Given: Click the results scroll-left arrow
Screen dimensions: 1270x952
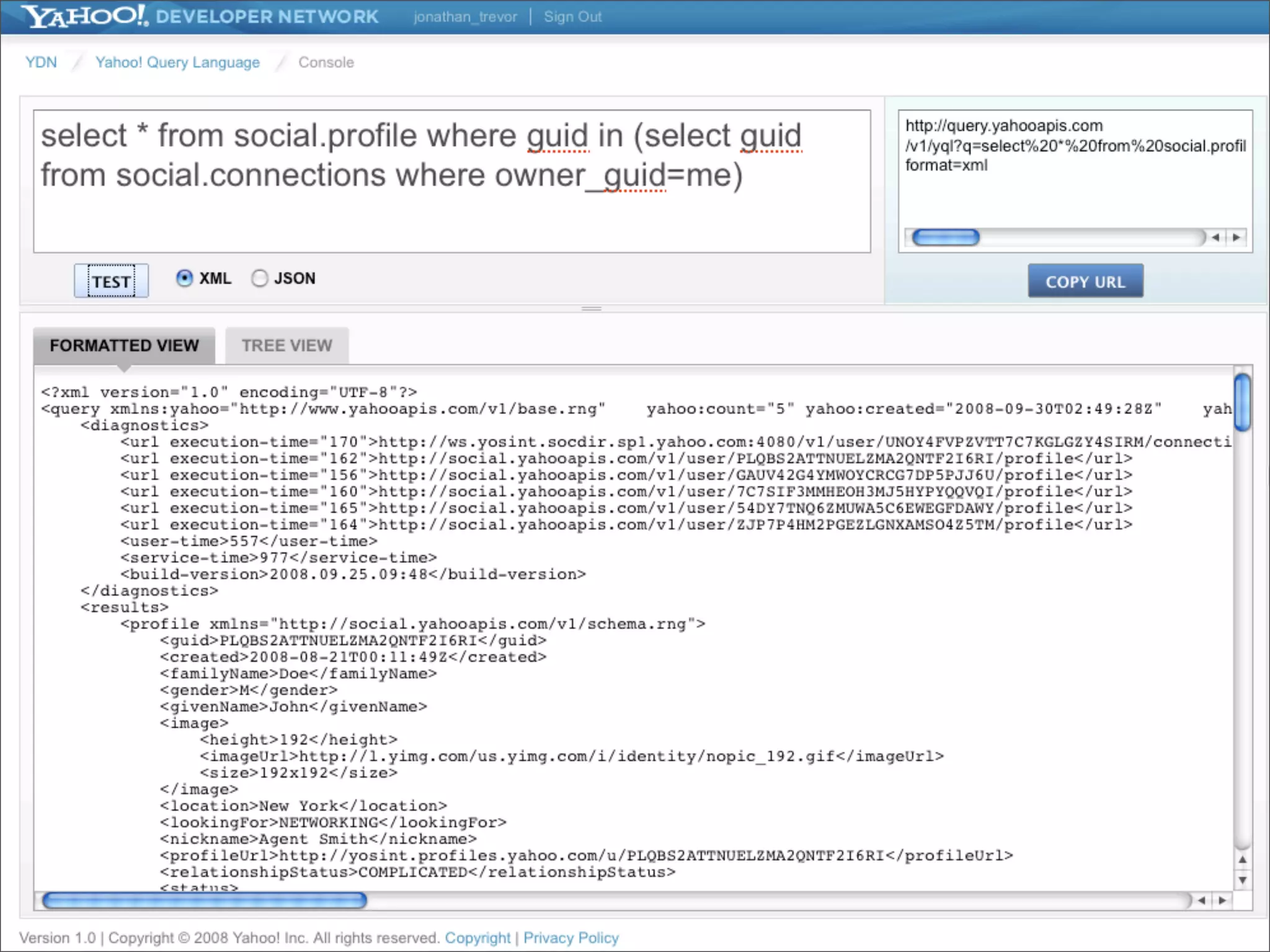Looking at the screenshot, I should tap(1202, 901).
